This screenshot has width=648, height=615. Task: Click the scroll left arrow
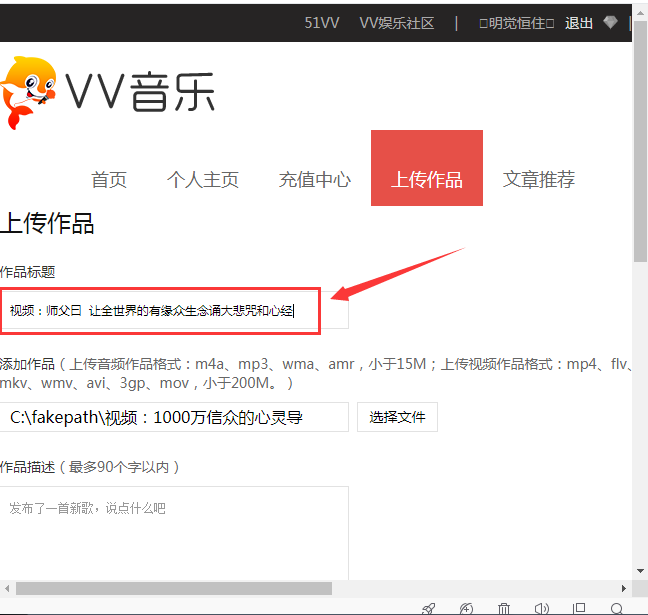coord(7,588)
